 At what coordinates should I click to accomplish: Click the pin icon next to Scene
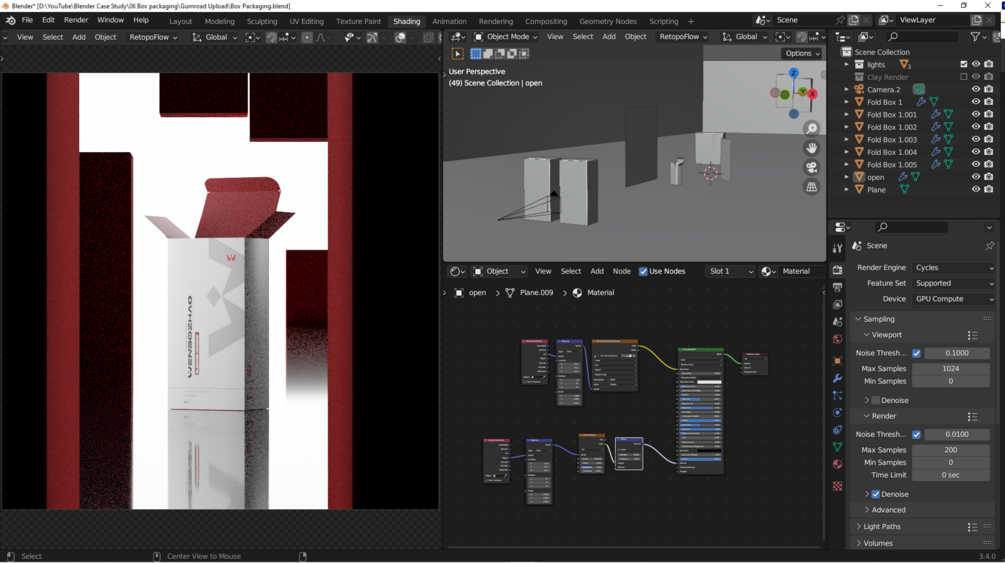click(989, 246)
